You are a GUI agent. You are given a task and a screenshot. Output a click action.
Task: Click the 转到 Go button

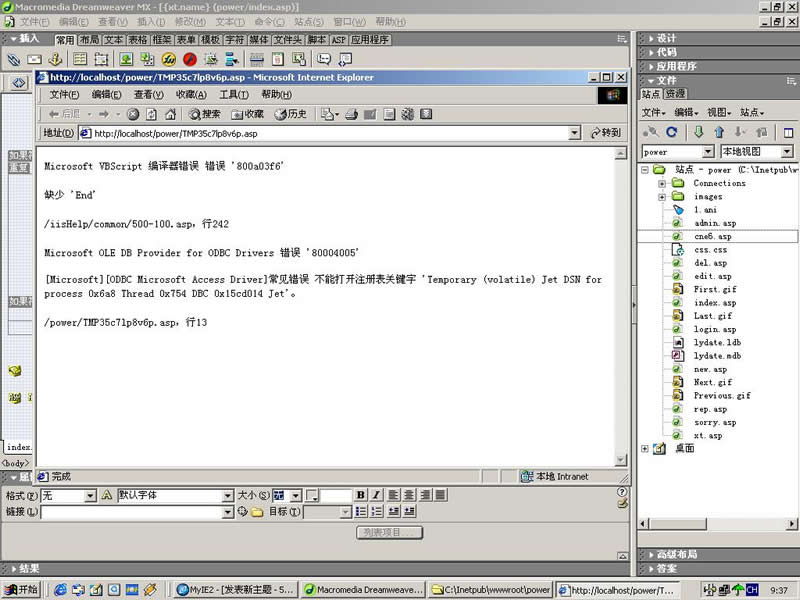click(x=606, y=133)
